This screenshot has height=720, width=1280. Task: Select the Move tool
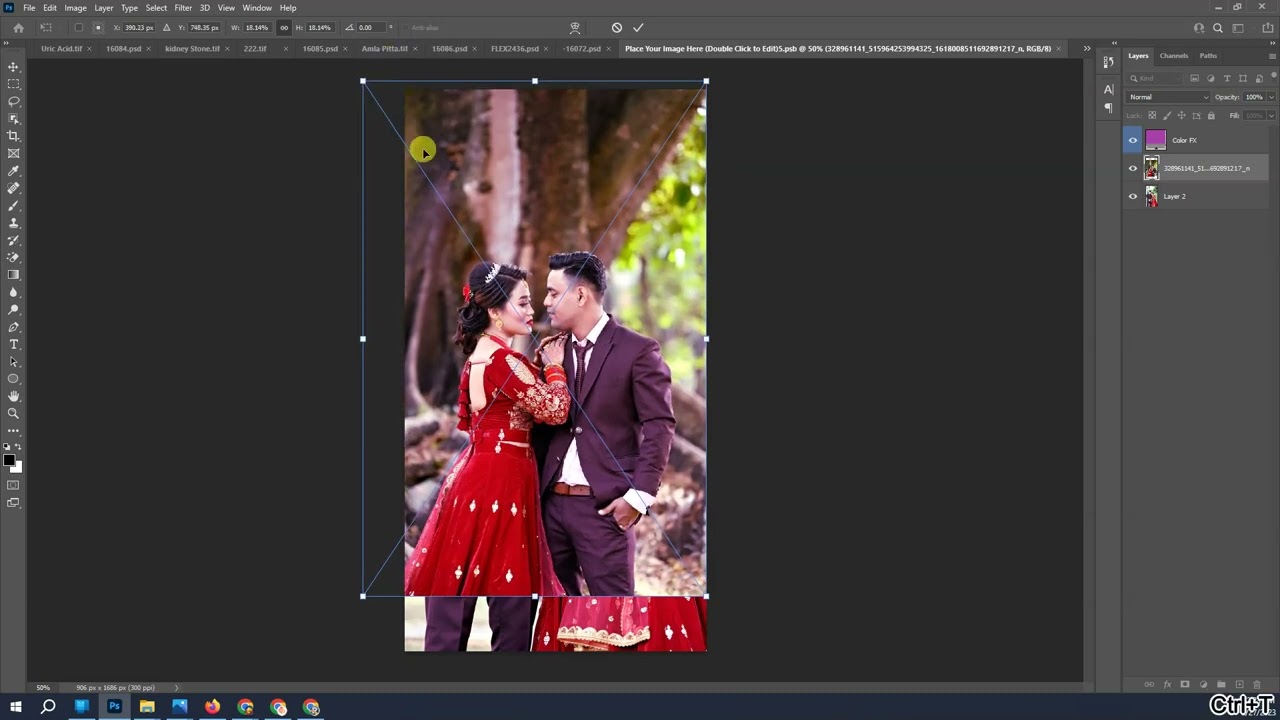[13, 67]
